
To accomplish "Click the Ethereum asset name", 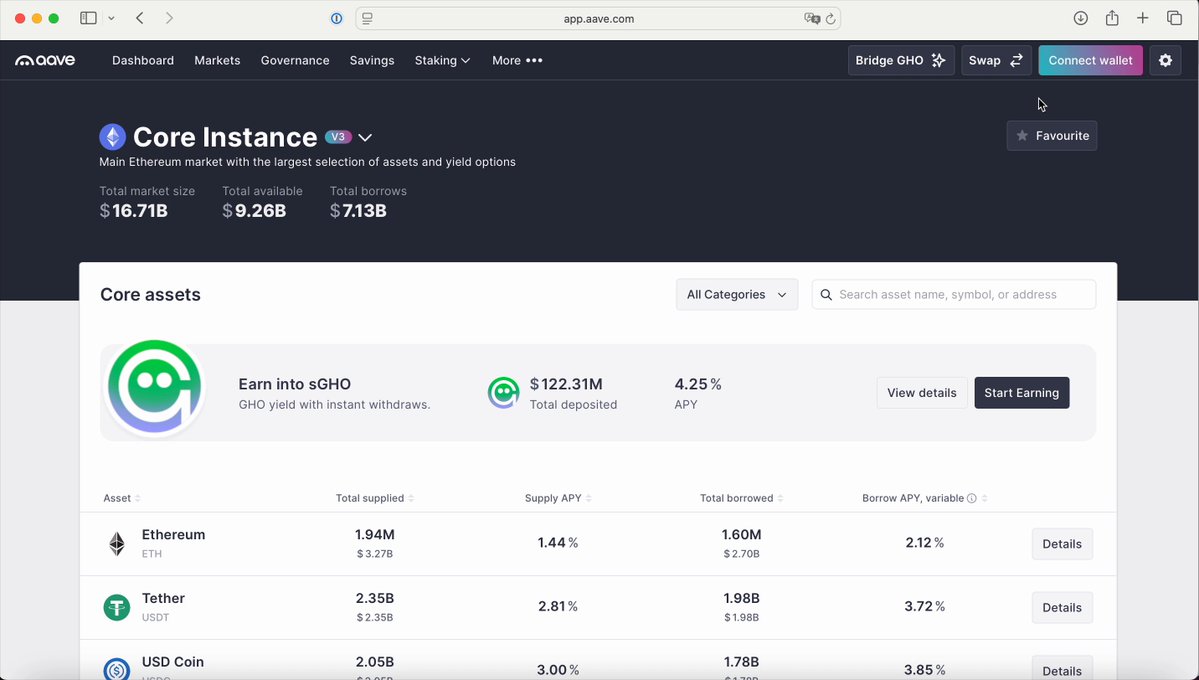I will (x=174, y=535).
